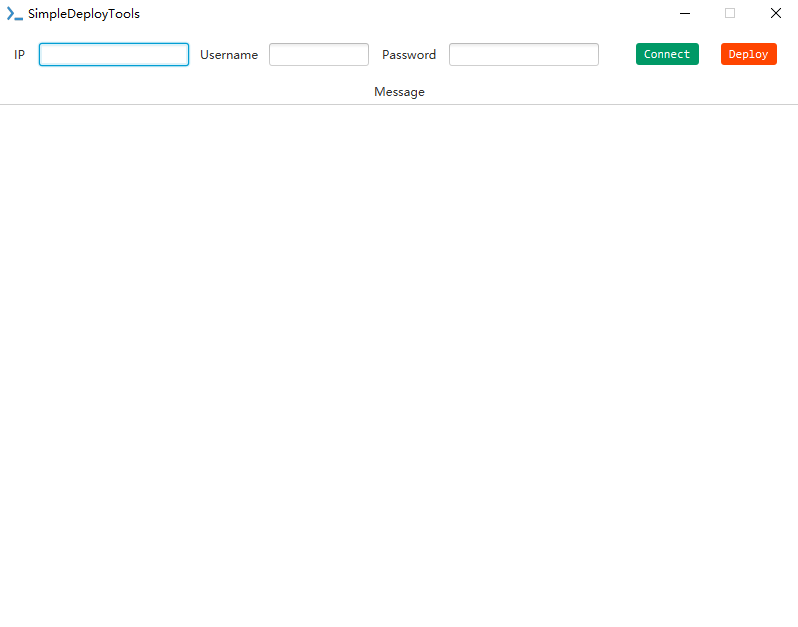Click the SimpleDeployTools terminal icon
This screenshot has width=798, height=627.
pos(14,14)
